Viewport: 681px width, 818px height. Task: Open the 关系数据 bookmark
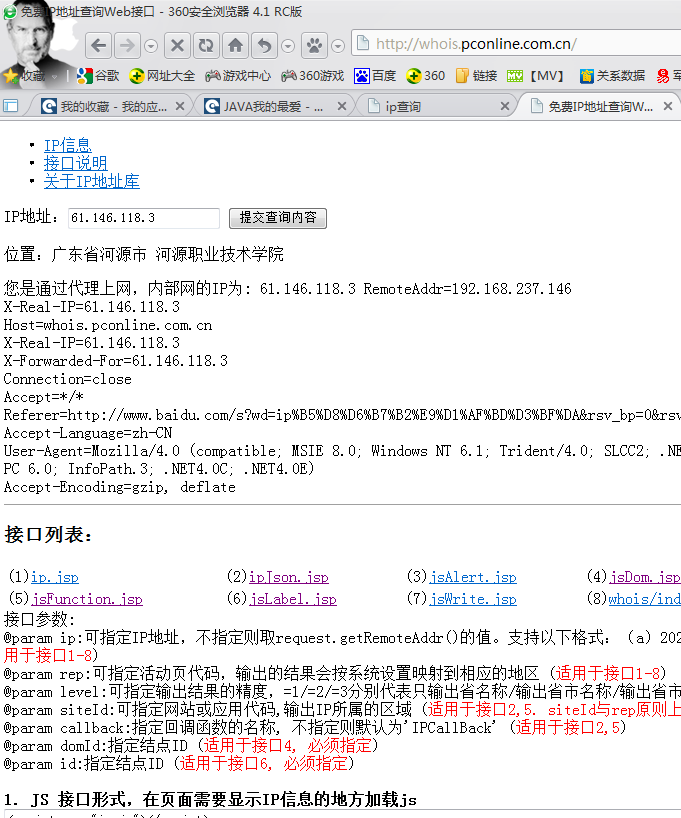(612, 76)
